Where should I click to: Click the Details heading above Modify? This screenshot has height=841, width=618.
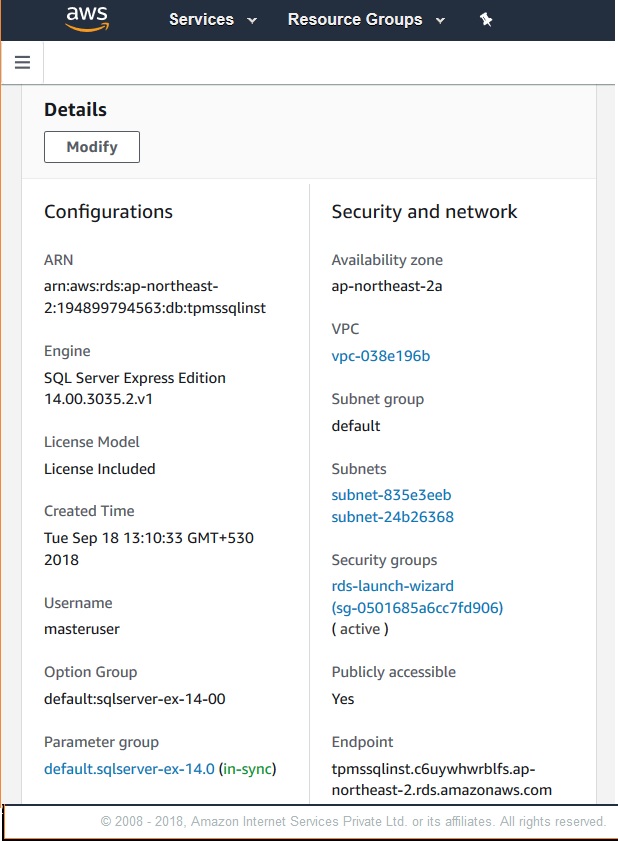[x=75, y=109]
